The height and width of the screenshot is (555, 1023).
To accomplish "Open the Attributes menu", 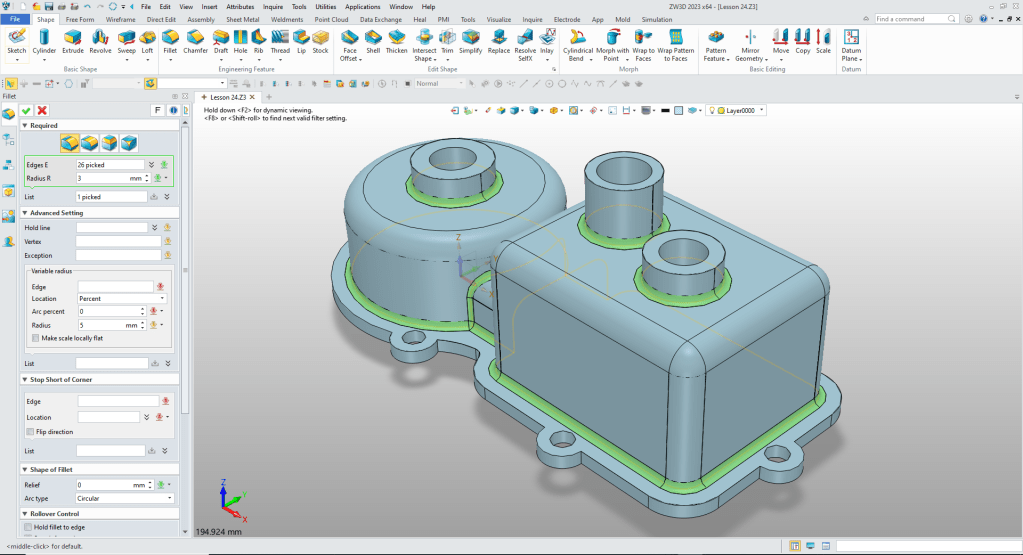I will click(240, 6).
